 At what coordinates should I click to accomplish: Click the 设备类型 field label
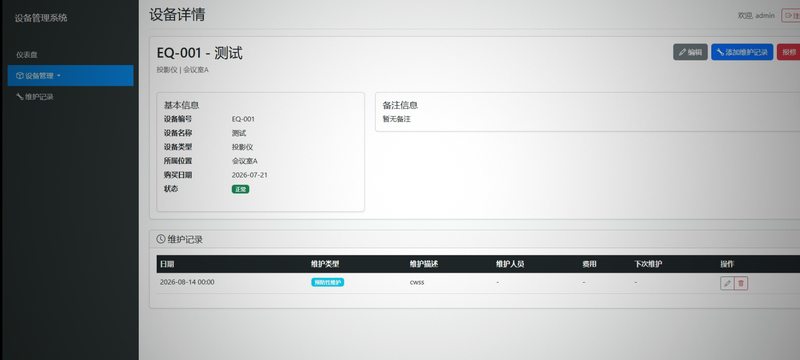[x=178, y=147]
